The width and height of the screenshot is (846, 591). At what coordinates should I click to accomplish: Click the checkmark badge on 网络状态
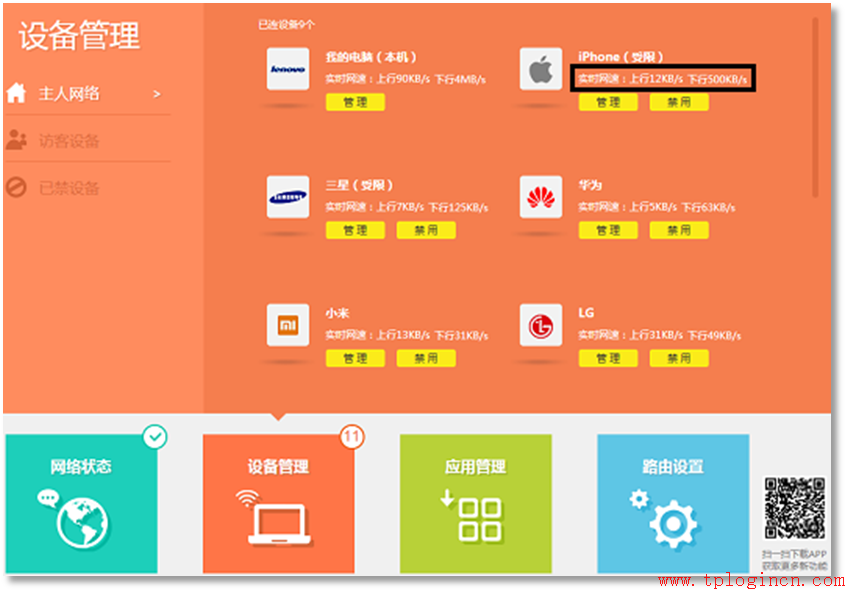tap(155, 435)
